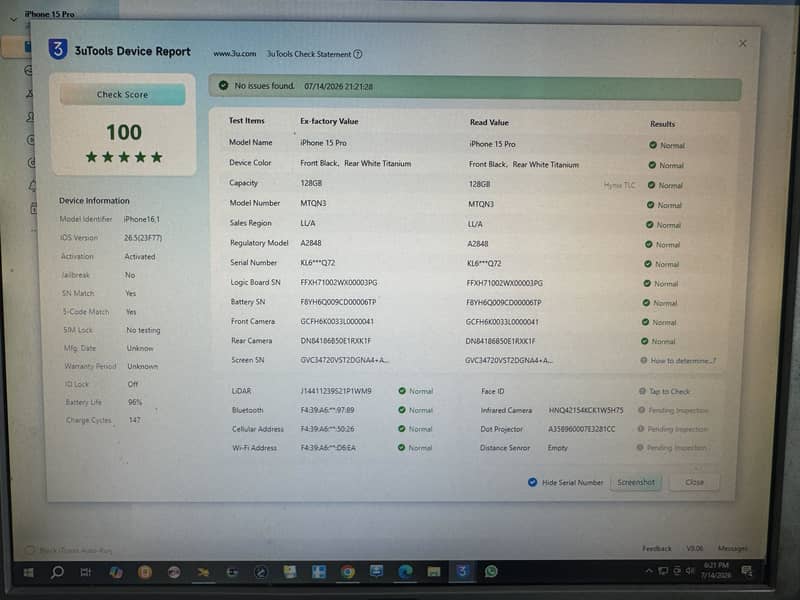The width and height of the screenshot is (800, 600).
Task: Click the Pending Inspection status for Infrared Camera
Action: click(678, 411)
